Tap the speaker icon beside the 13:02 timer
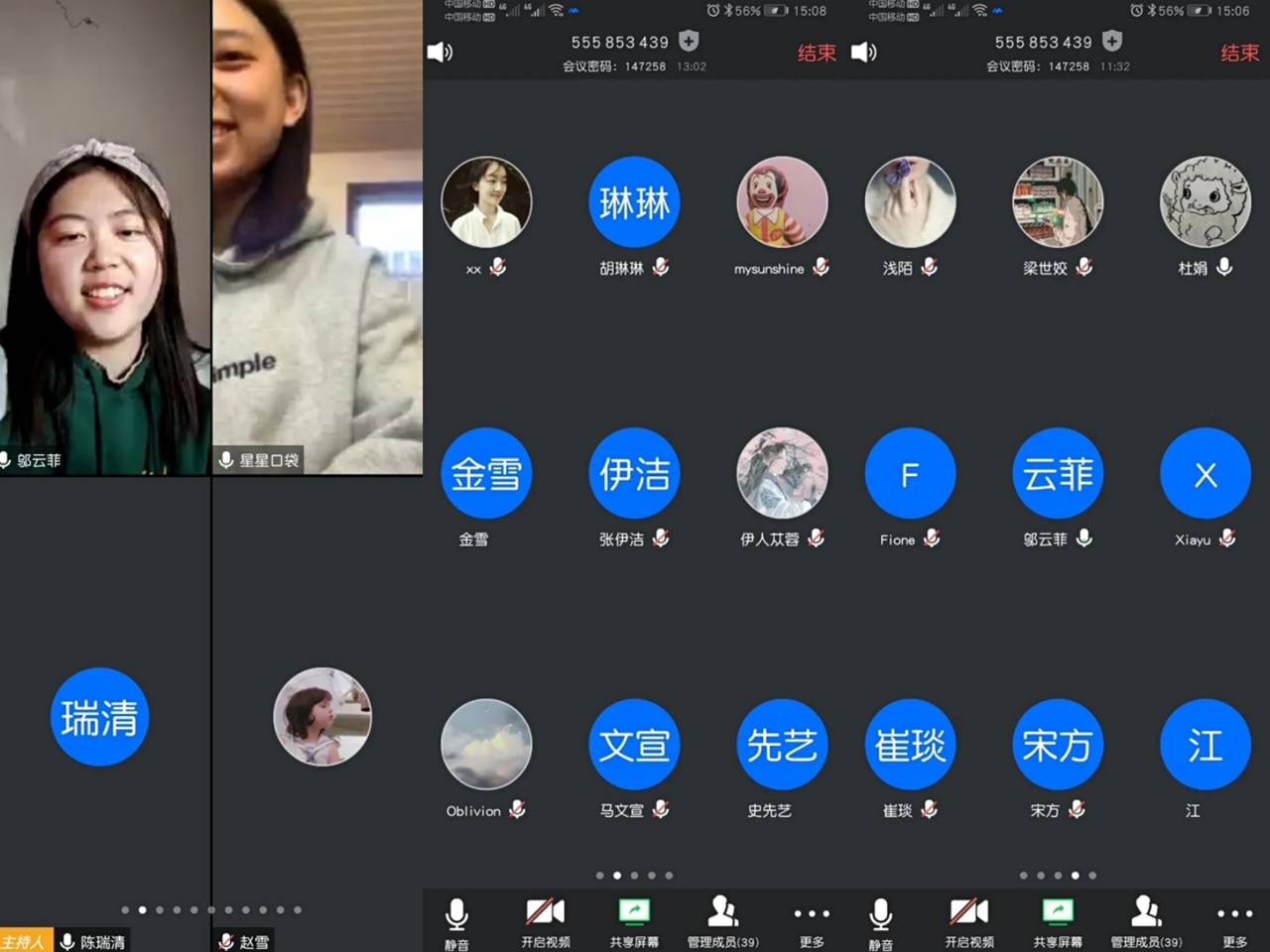 pos(440,53)
